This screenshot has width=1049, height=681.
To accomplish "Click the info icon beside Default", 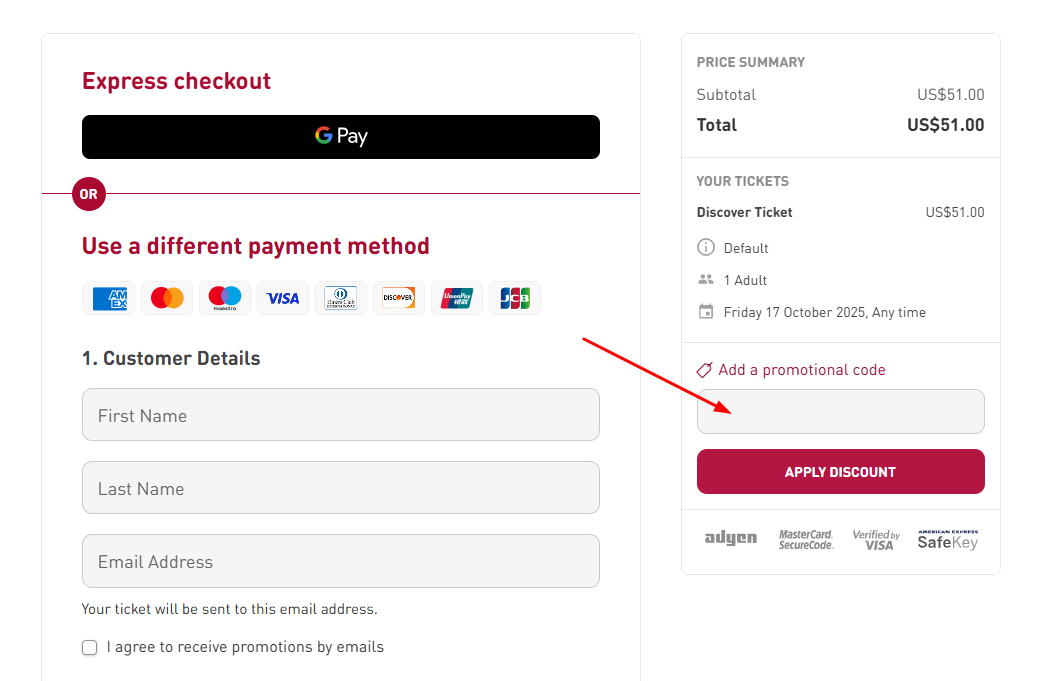I will 706,247.
